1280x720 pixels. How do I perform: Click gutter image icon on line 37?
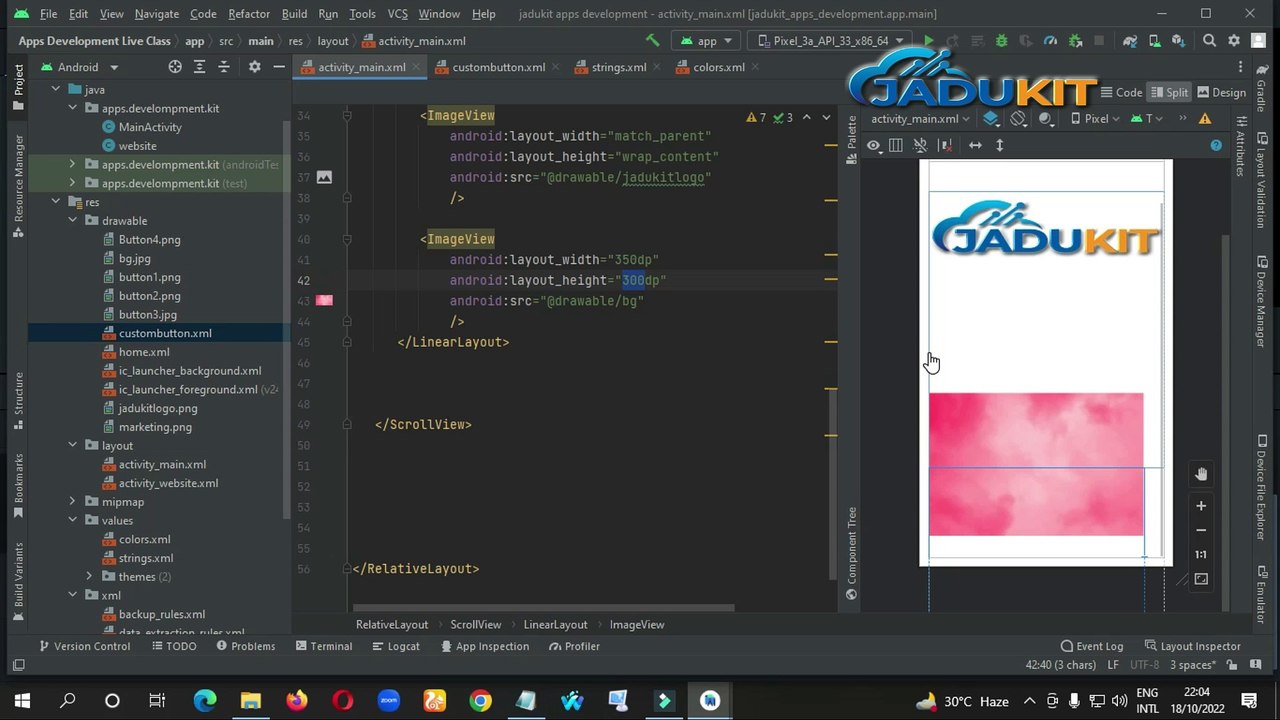(x=324, y=177)
